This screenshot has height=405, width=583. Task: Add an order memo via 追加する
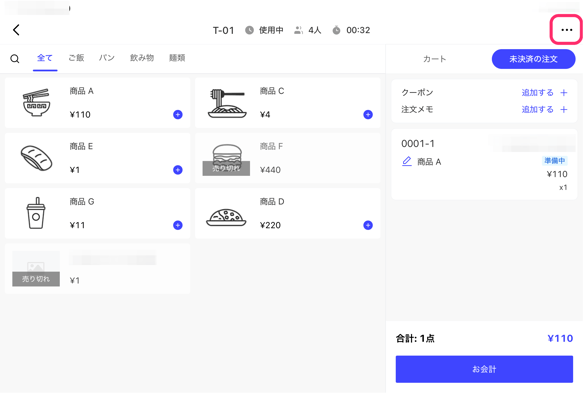(544, 109)
